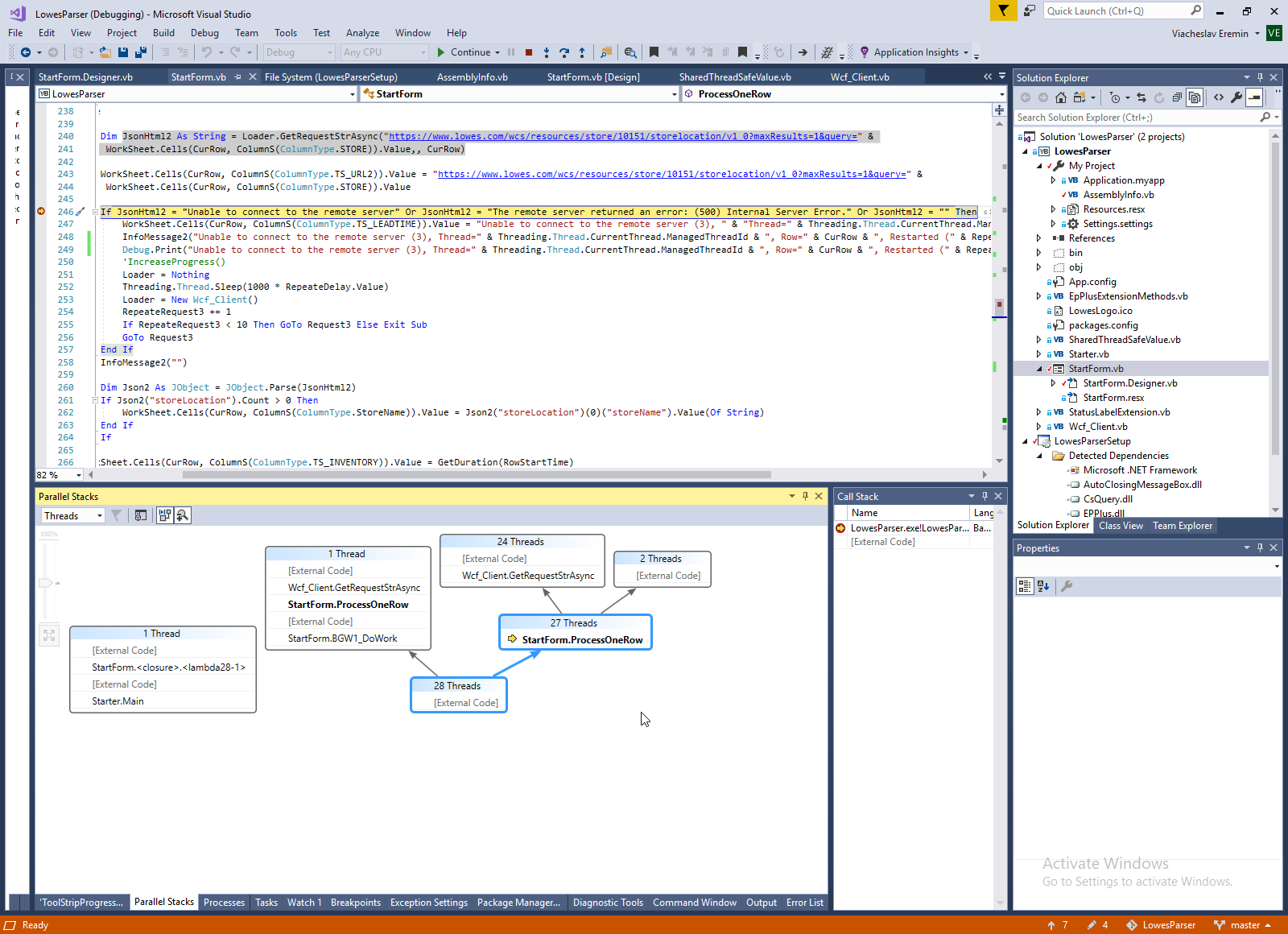Click the Navigate Backward arrow
Image resolution: width=1288 pixels, height=934 pixels.
26,52
